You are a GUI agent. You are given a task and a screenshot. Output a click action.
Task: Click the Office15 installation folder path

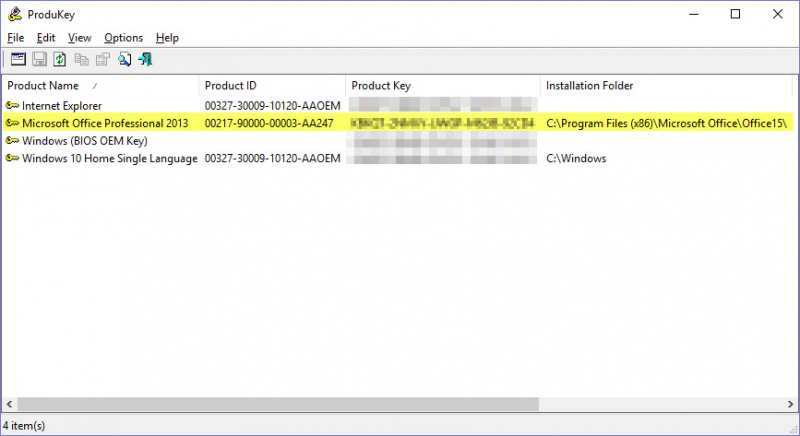pos(666,123)
